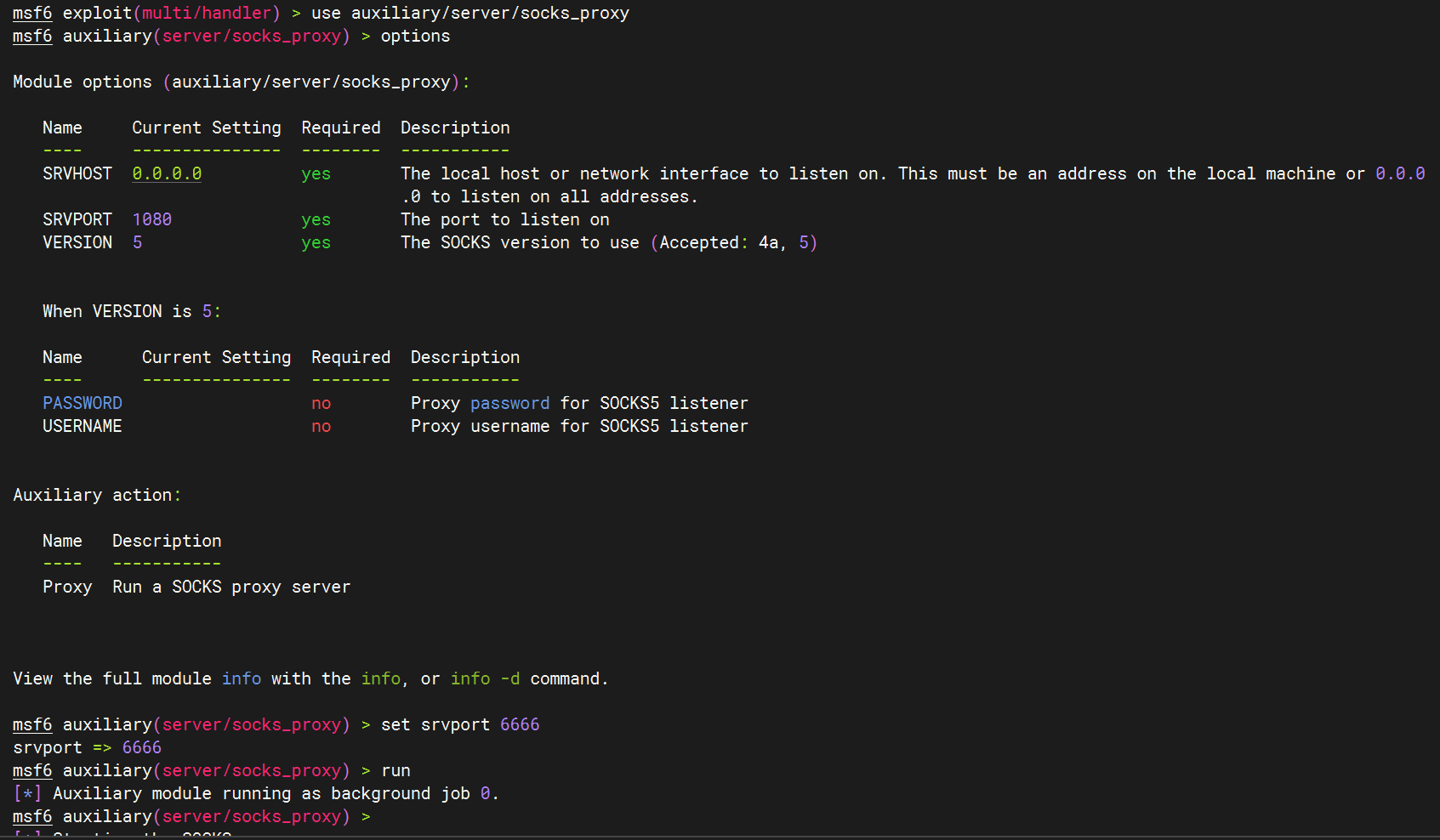Click the 'Proxy' auxiliary action name
Viewport: 1440px width, 840px height.
[x=67, y=587]
